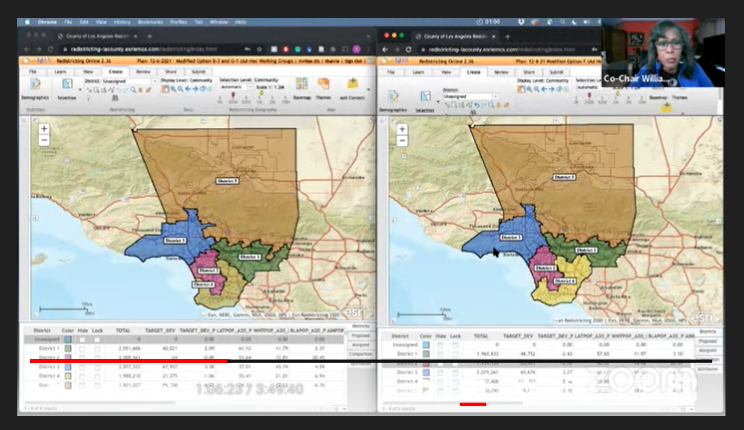The width and height of the screenshot is (744, 430).
Task: Open Selection tool in right window
Action: [x=425, y=100]
